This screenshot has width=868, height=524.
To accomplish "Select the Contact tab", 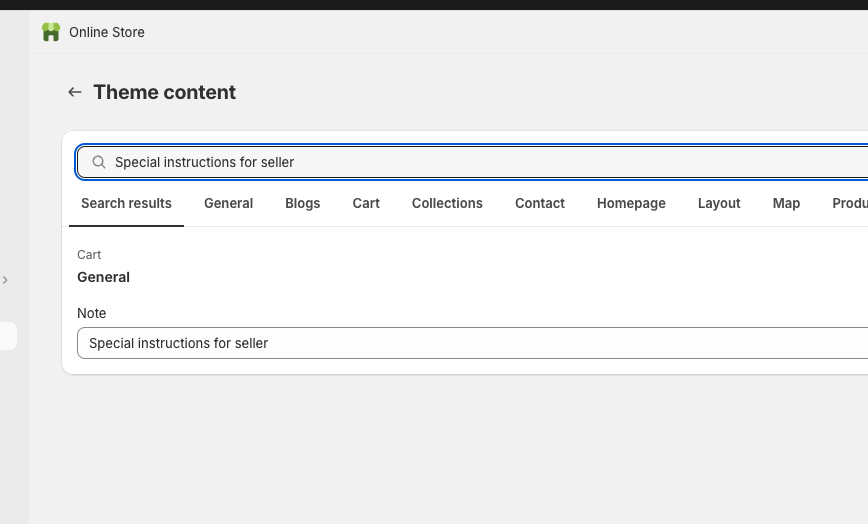I will coord(540,203).
